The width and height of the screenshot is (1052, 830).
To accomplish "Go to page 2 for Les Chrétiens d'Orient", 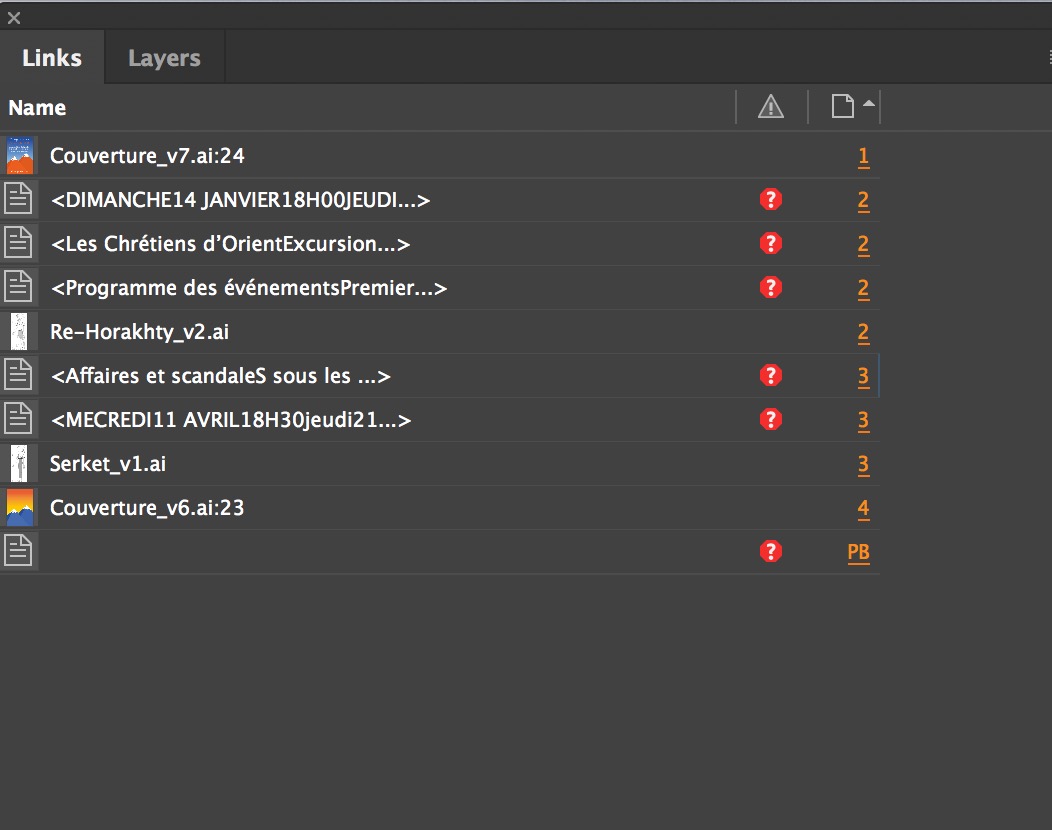I will pyautogui.click(x=863, y=244).
